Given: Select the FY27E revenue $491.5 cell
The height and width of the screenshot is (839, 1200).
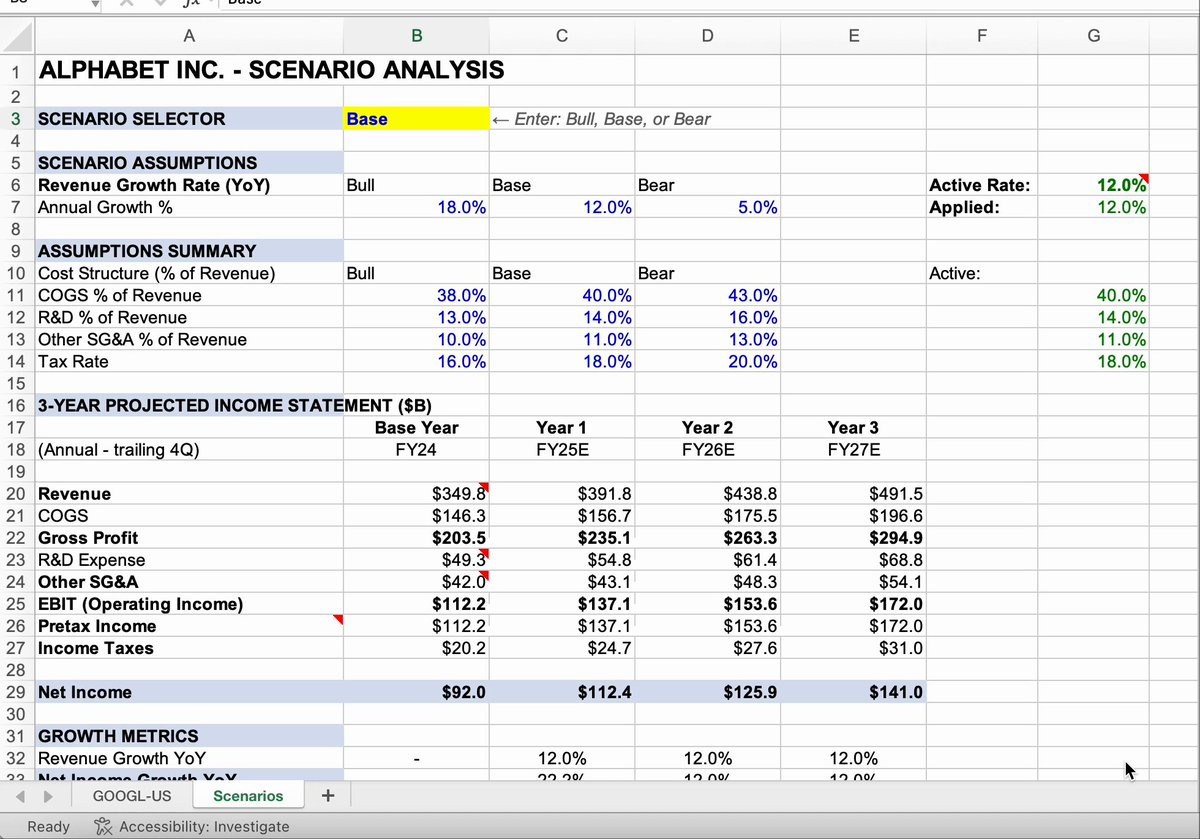Looking at the screenshot, I should (853, 493).
